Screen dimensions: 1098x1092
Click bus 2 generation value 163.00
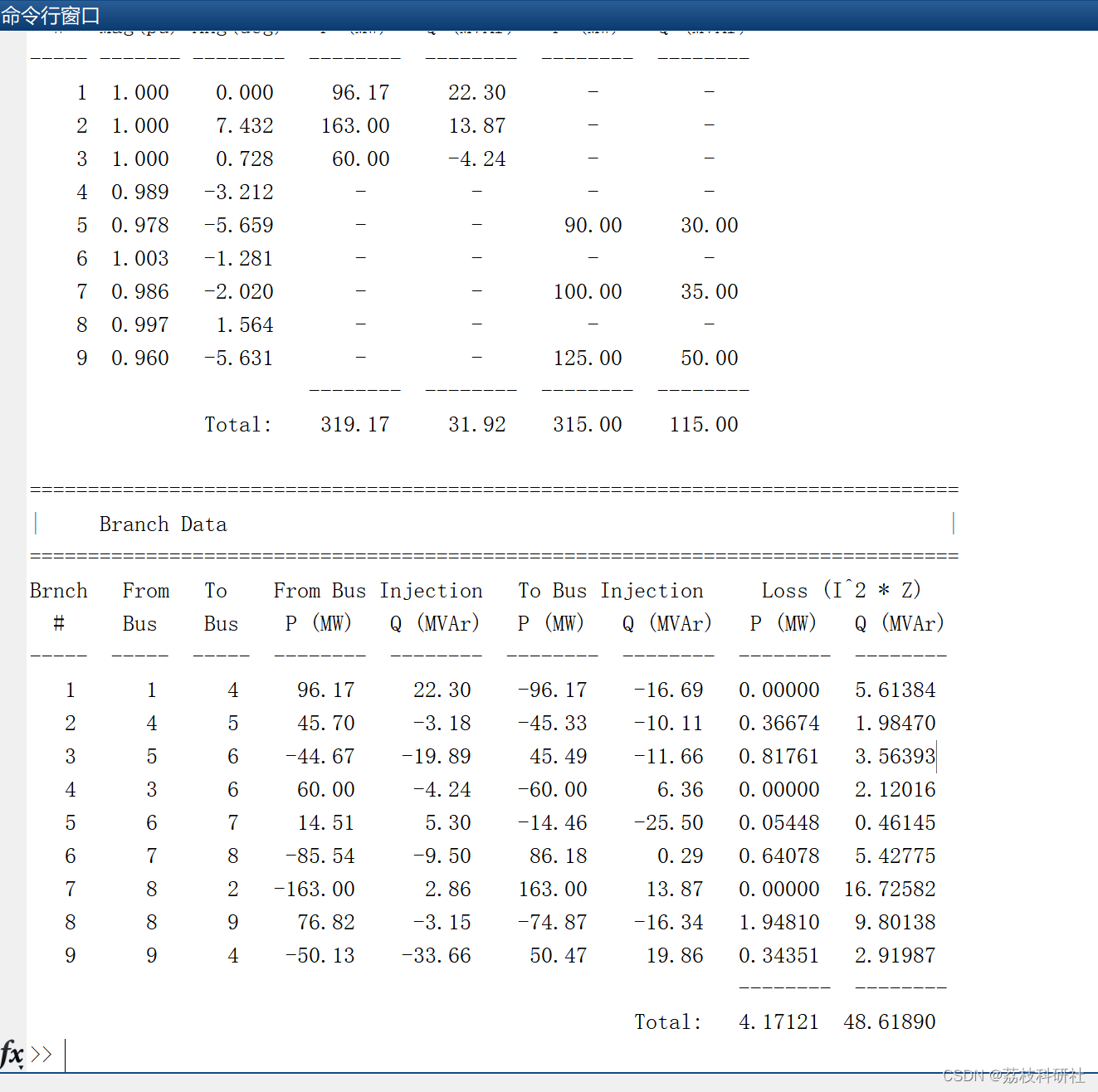355,126
